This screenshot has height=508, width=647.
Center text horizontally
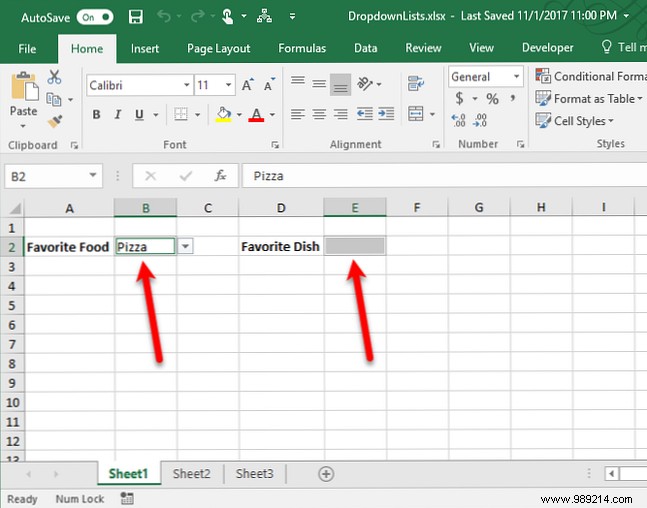point(319,113)
